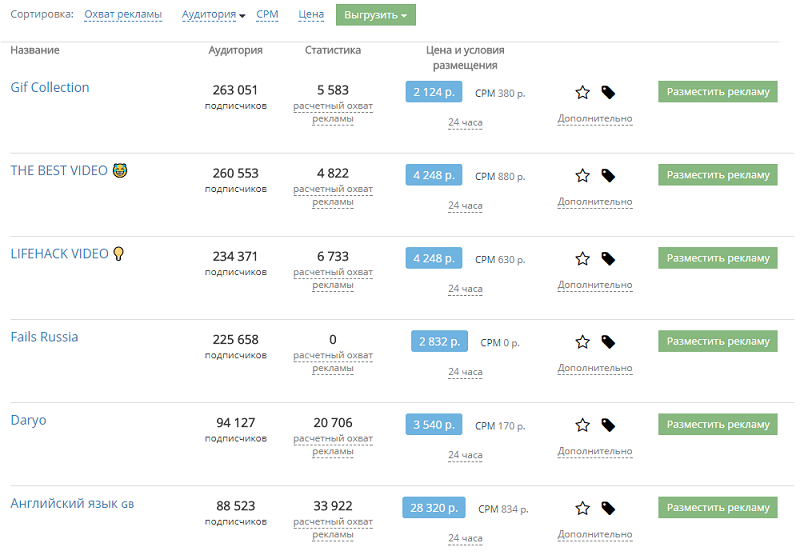Viewport: 800px width, 559px height.
Task: Click the tag icon for Fails Russia
Action: pyautogui.click(x=608, y=342)
